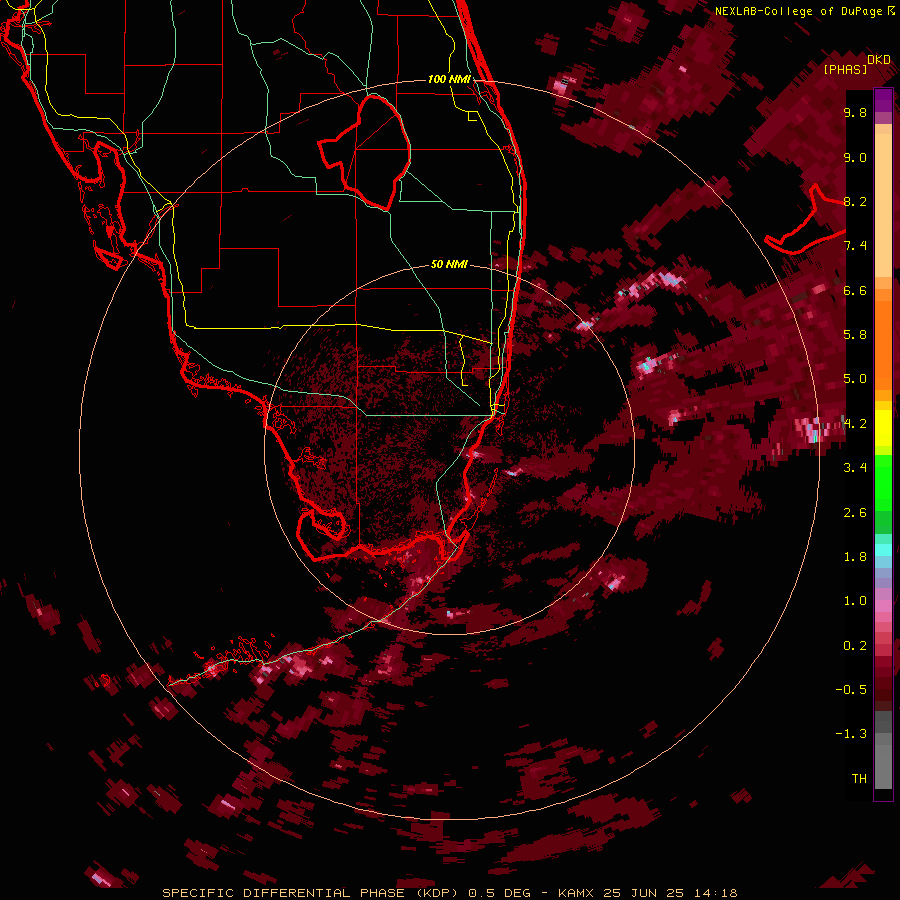Viewport: 900px width, 900px height.
Task: Click the 0.5 DEG elevation text
Action: [501, 893]
